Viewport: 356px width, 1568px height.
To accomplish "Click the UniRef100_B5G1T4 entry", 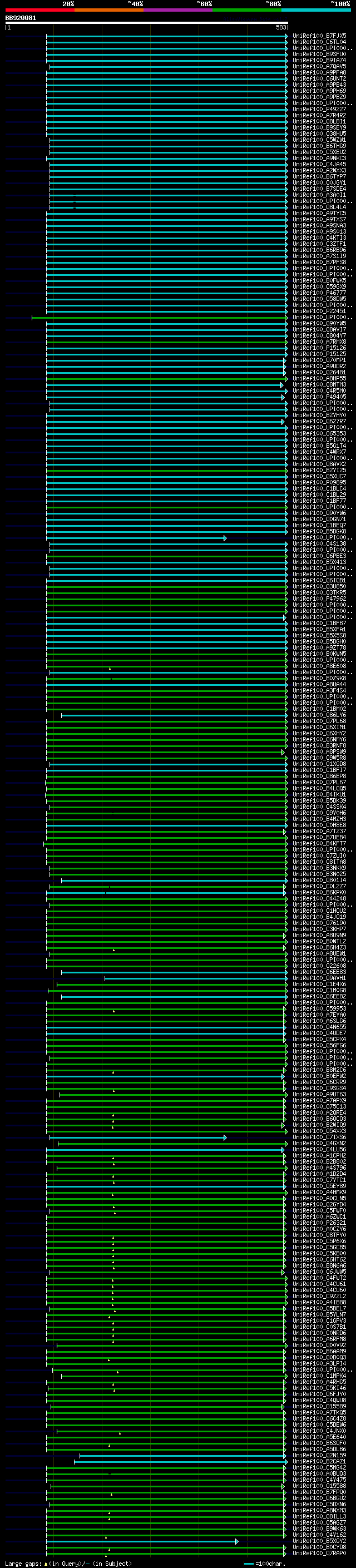I will pos(319,446).
